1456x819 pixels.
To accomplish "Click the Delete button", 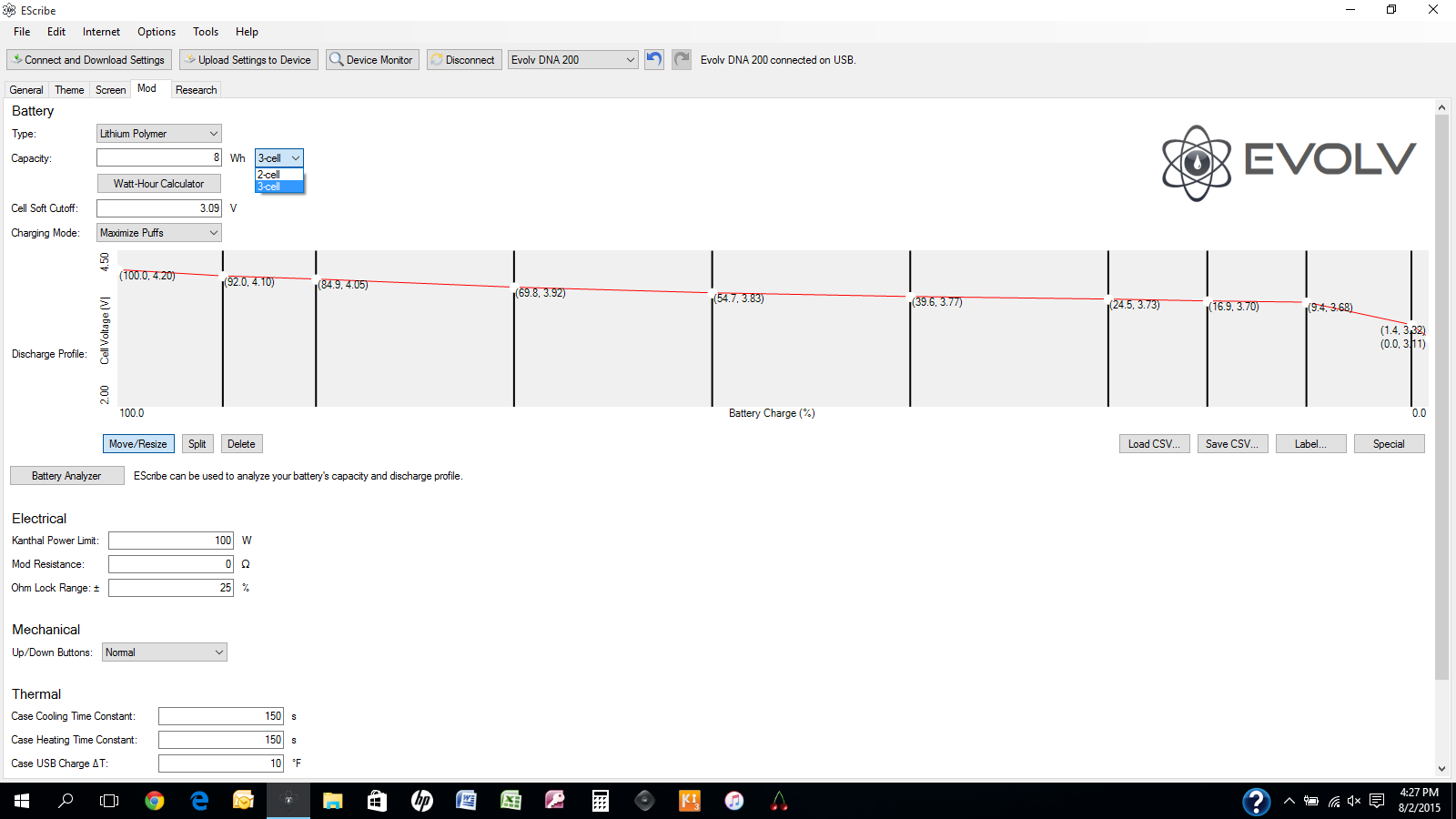I will (x=241, y=444).
